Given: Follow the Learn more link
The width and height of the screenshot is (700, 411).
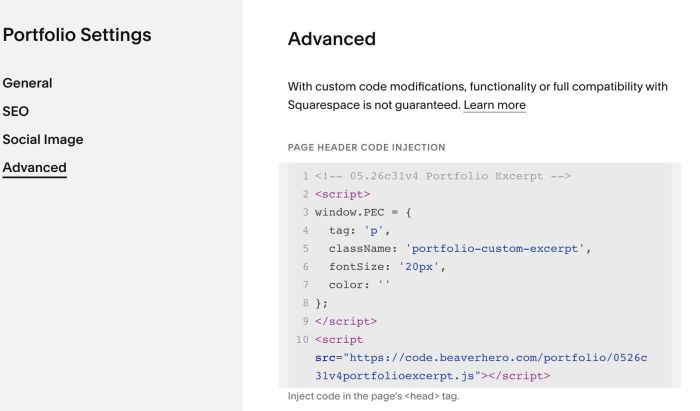Looking at the screenshot, I should click(495, 105).
